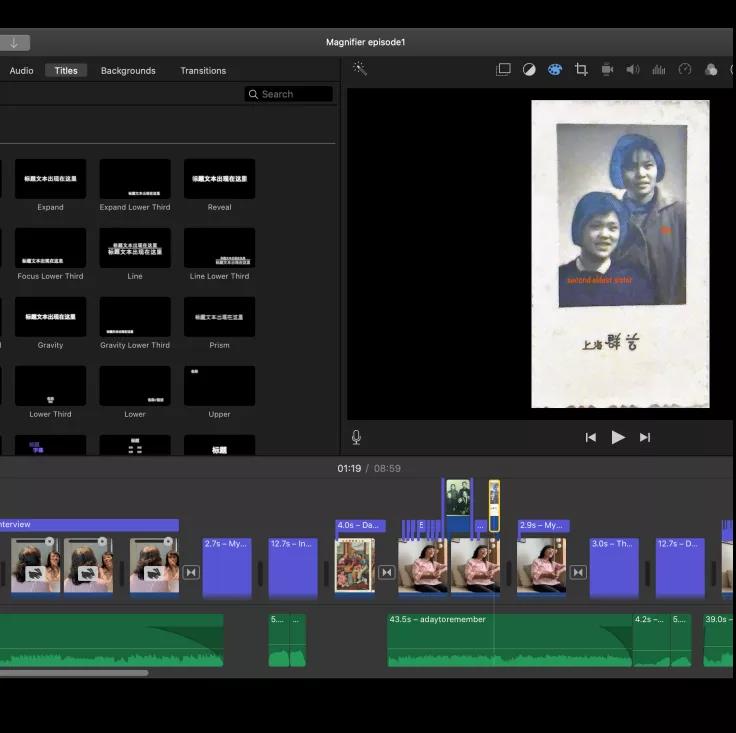736x733 pixels.
Task: Select the 4.0s – Da... title bar
Action: coord(360,525)
